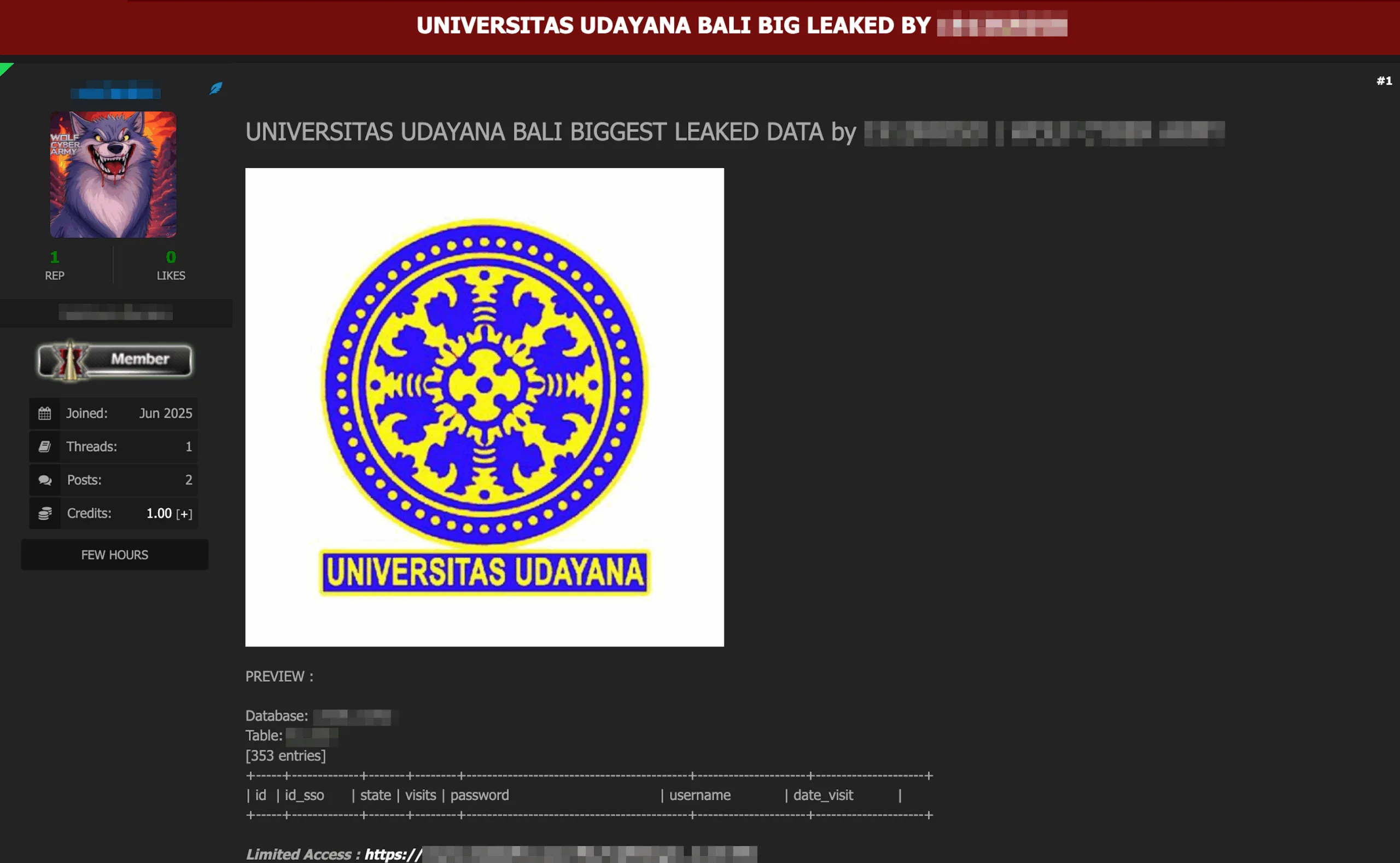The height and width of the screenshot is (863, 1400).
Task: Click the book icon next to Threads
Action: [44, 446]
